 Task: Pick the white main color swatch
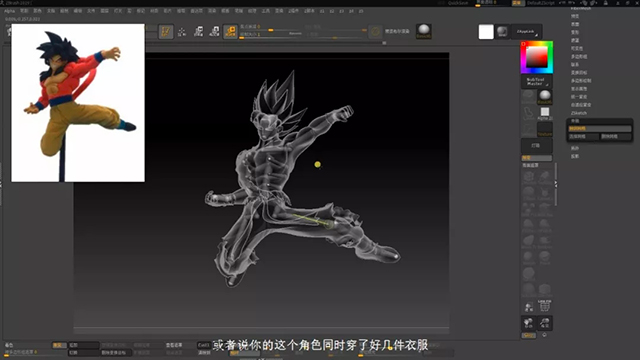click(486, 32)
